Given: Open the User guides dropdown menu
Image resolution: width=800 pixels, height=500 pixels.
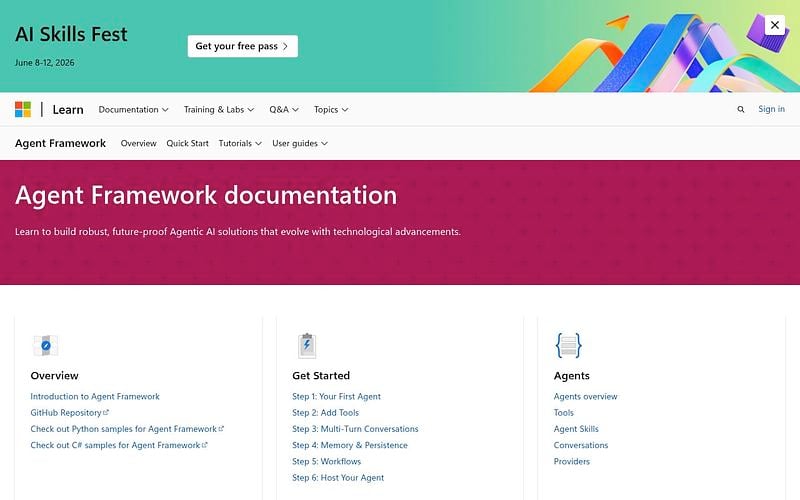Looking at the screenshot, I should pos(299,143).
